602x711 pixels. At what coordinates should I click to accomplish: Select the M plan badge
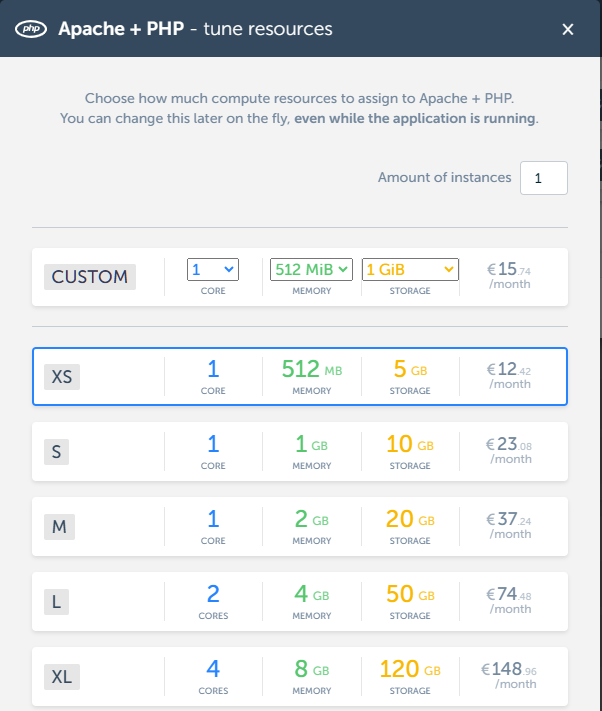pos(59,527)
